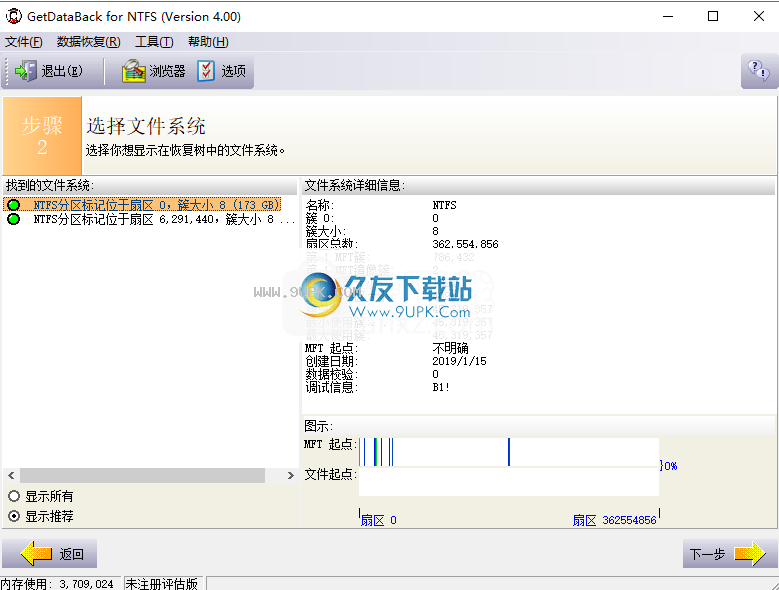Click memory usage 3,709,024 in status bar
Viewport: 779px width, 590px height.
pos(86,584)
